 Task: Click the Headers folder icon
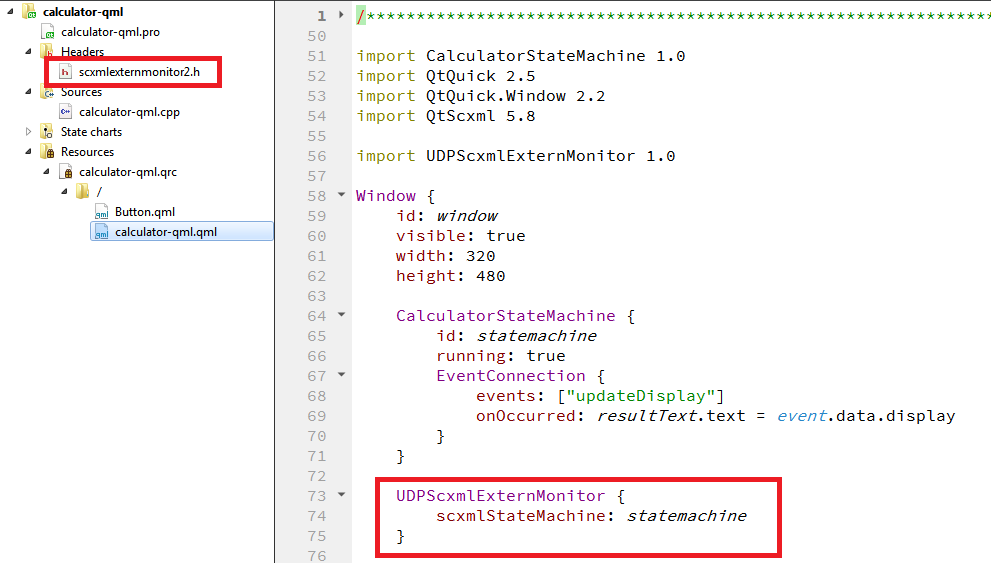[x=47, y=51]
